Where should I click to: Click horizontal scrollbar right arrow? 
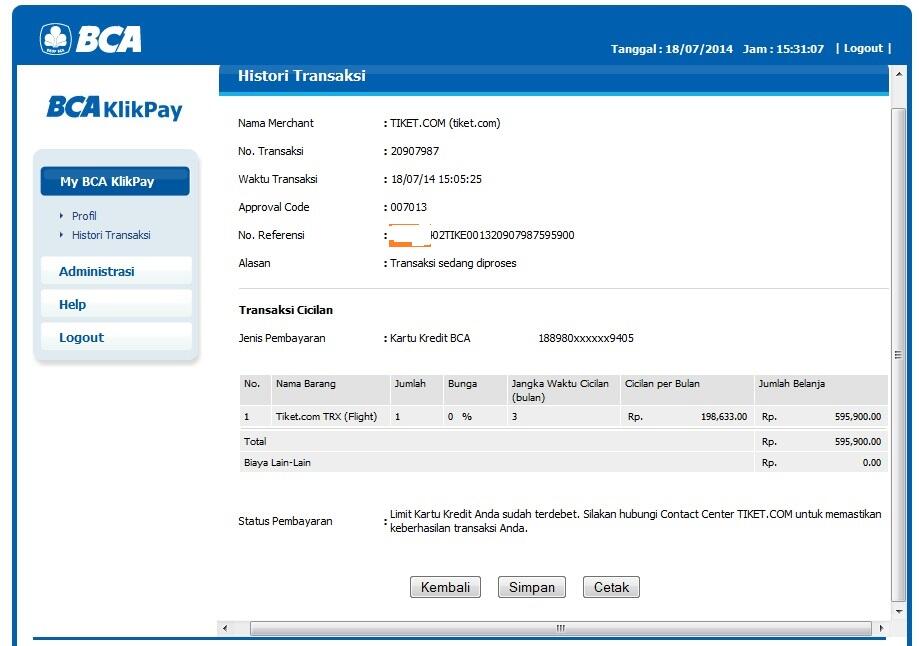[x=881, y=628]
